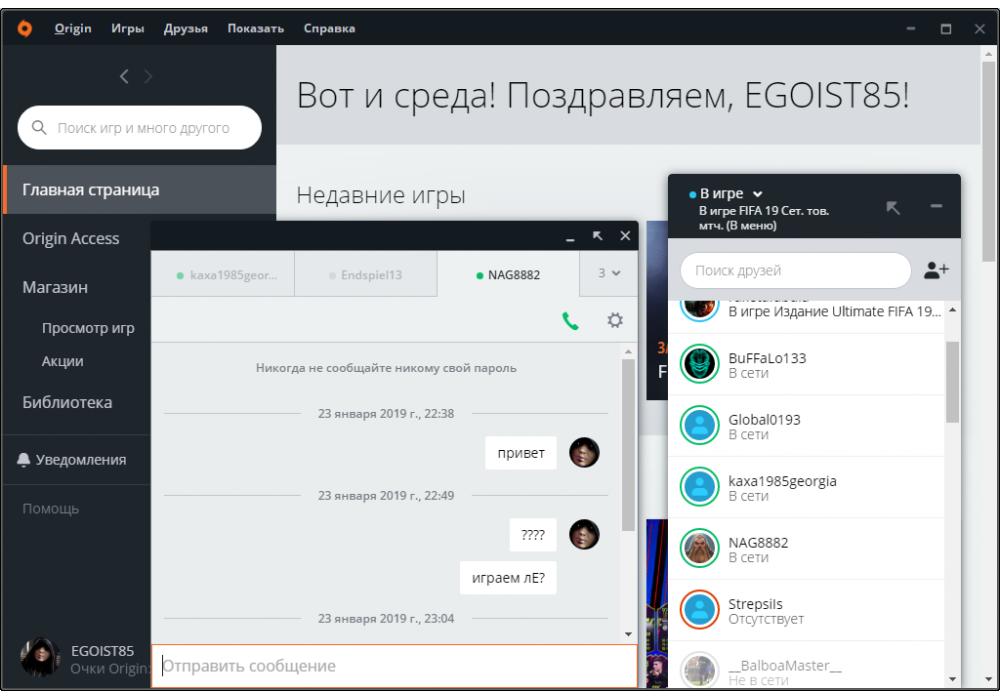The height and width of the screenshot is (700, 1000).
Task: Go to 'Origin Access' page
Action: (70, 239)
